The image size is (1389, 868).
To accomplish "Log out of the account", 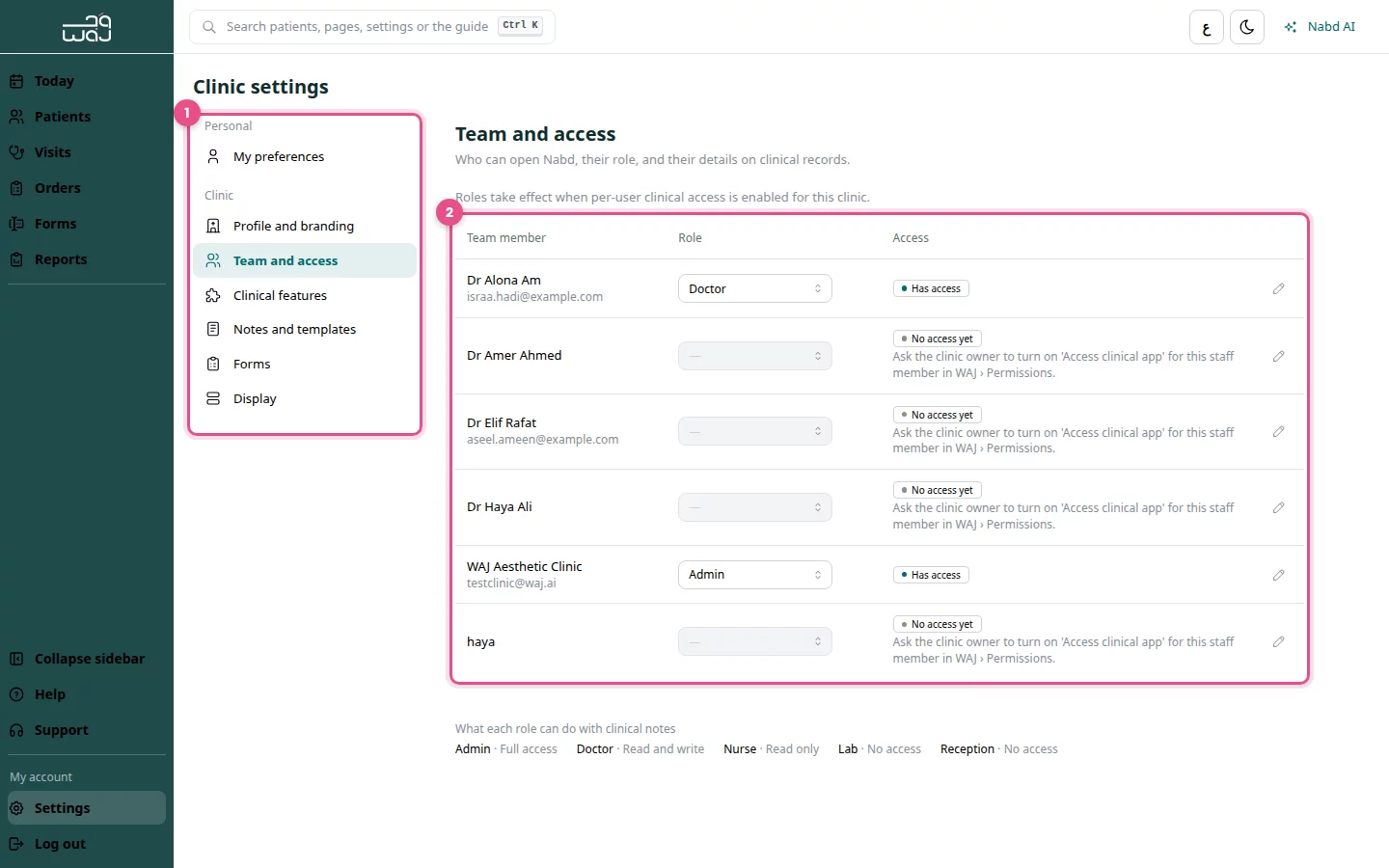I will click(x=87, y=844).
